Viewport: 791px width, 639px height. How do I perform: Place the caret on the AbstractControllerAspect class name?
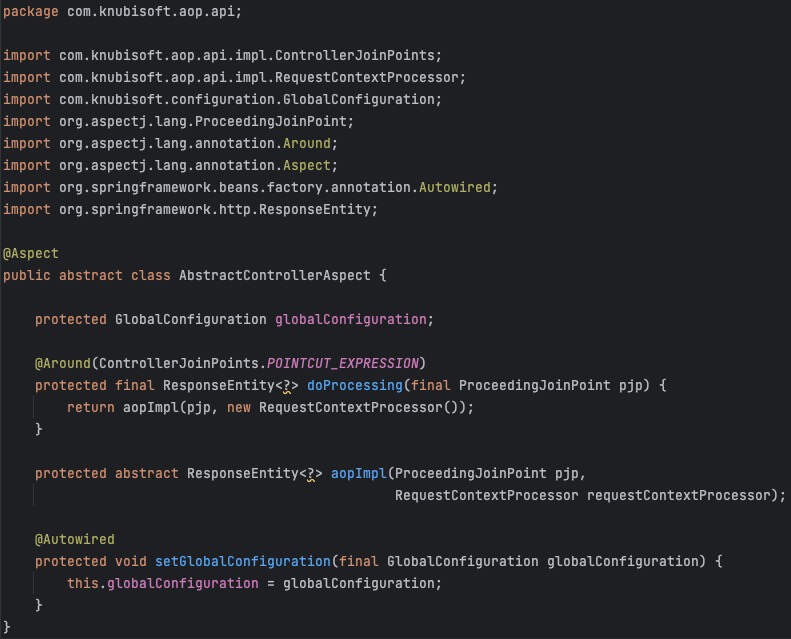pyautogui.click(x=274, y=275)
